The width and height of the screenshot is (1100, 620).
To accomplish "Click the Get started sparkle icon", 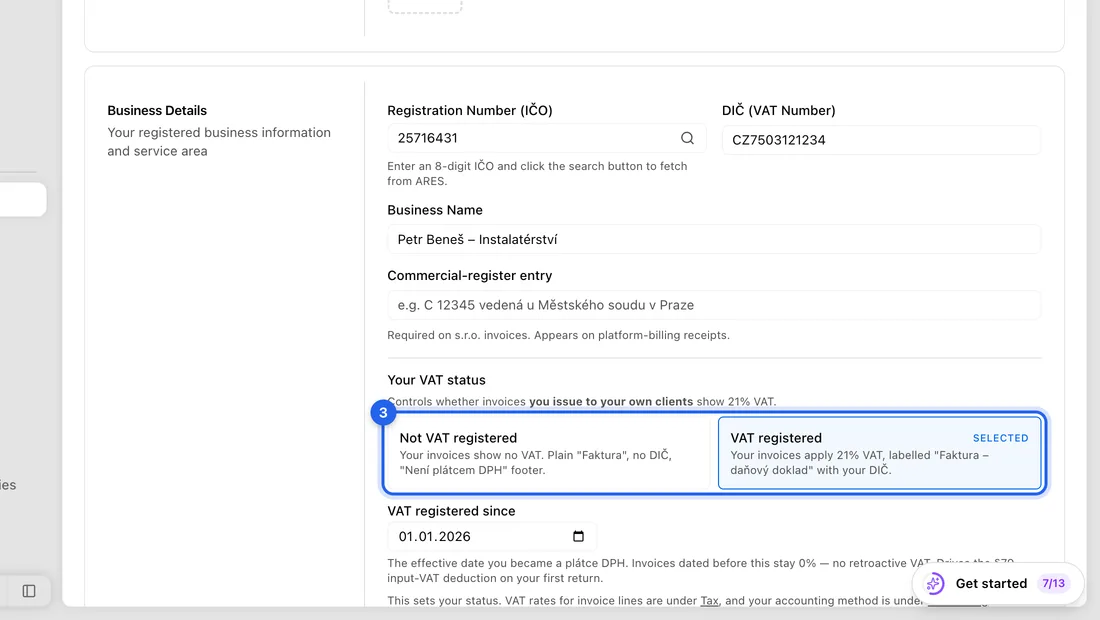I will pyautogui.click(x=934, y=584).
